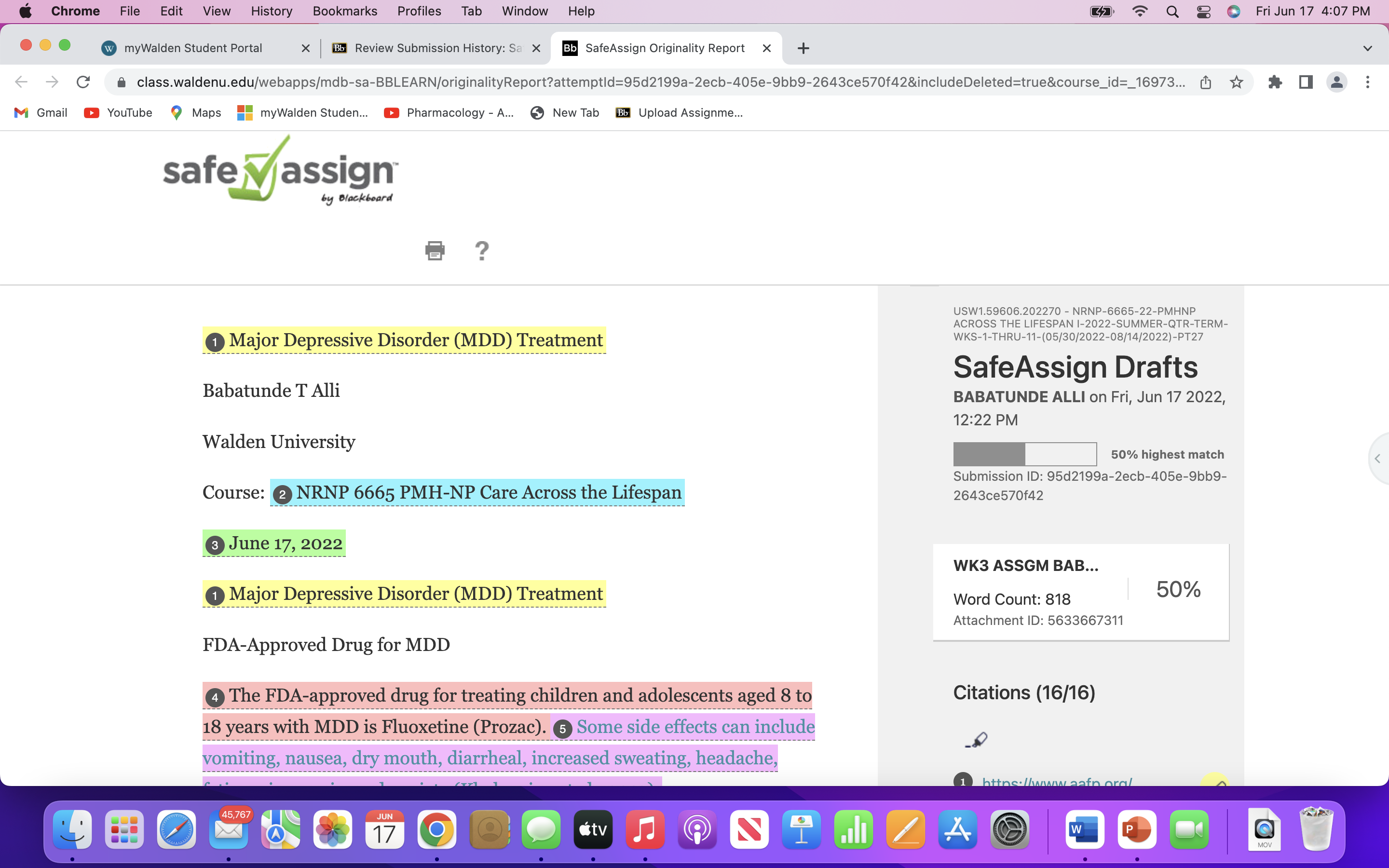Open Microsoft Word from the Dock
1389x868 pixels.
pos(1085,829)
